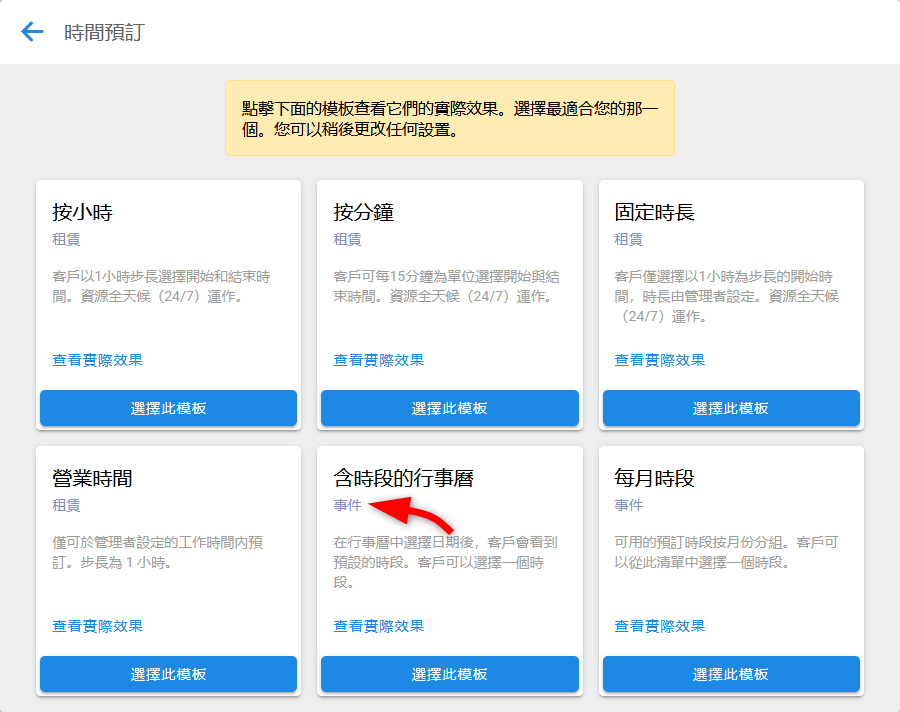View 查看實際效果 link under 營業時間
The image size is (900, 712).
tap(97, 626)
